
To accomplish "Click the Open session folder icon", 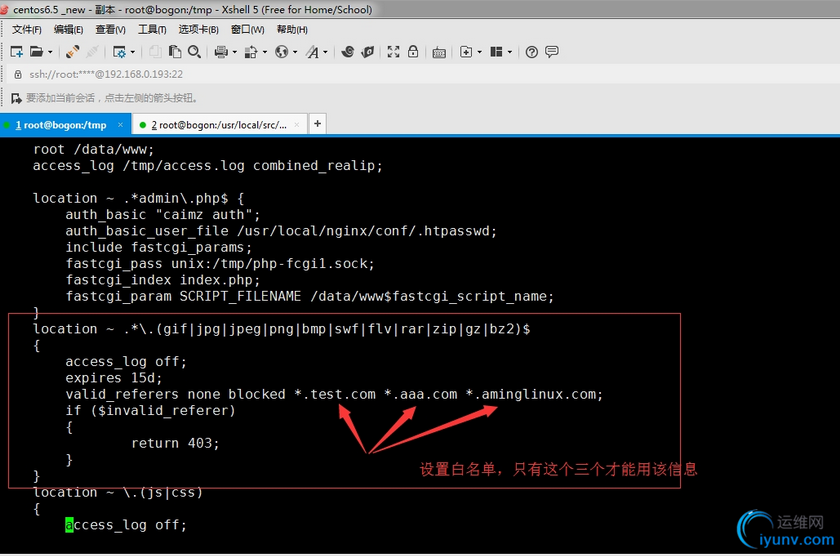I will [x=36, y=52].
